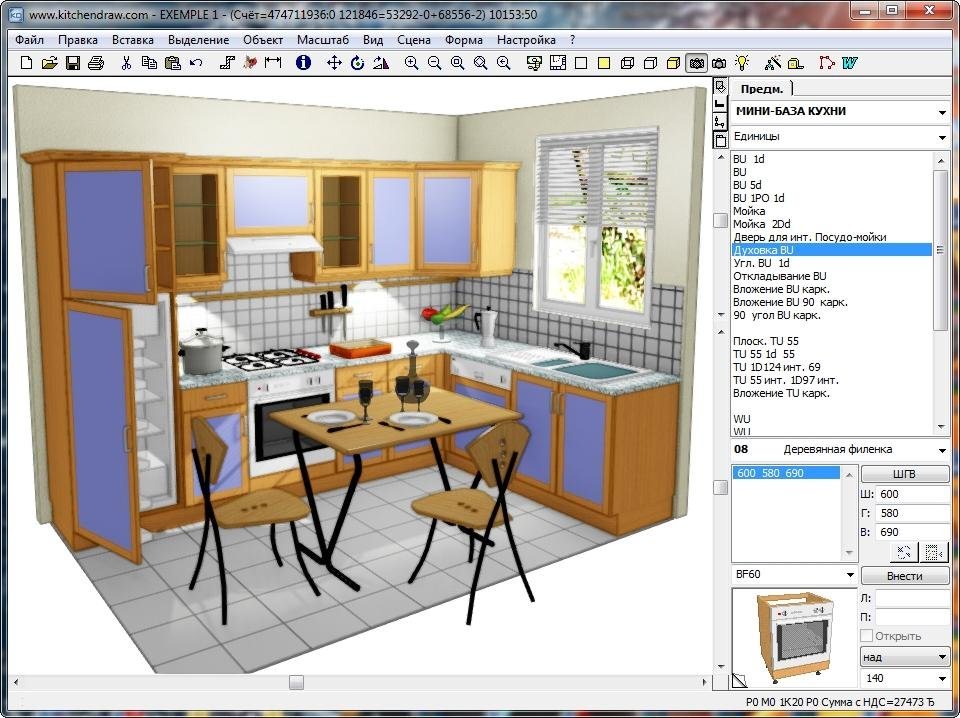Open the Настройка menu

point(526,40)
